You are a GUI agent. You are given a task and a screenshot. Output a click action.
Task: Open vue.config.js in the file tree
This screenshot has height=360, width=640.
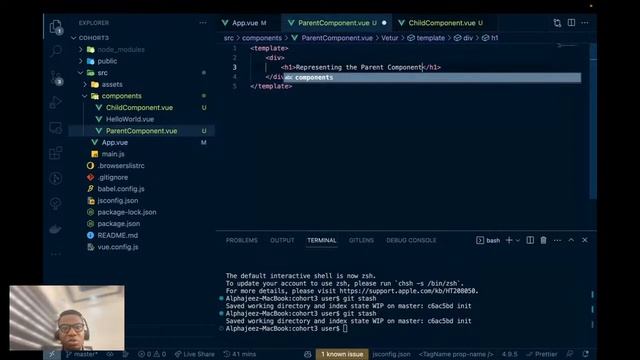[118, 247]
